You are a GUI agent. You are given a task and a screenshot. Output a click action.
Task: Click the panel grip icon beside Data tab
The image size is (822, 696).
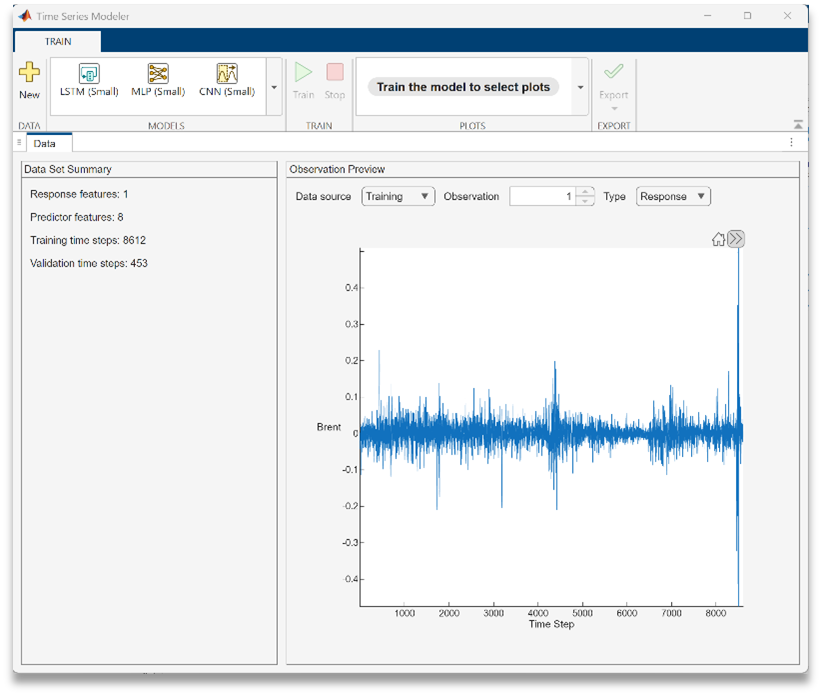[x=19, y=143]
